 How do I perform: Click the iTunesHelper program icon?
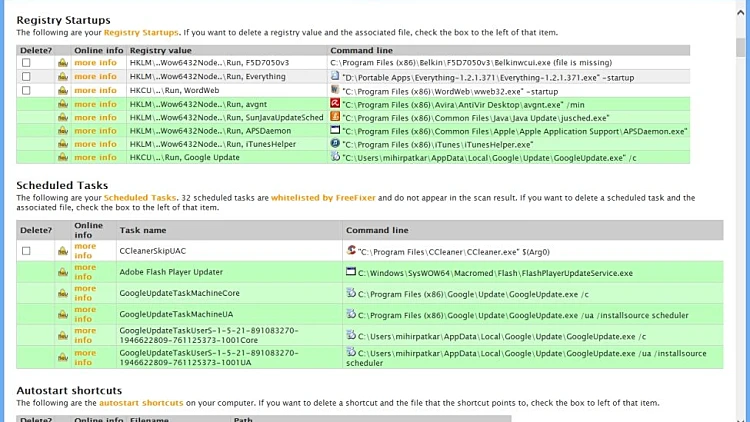[336, 144]
